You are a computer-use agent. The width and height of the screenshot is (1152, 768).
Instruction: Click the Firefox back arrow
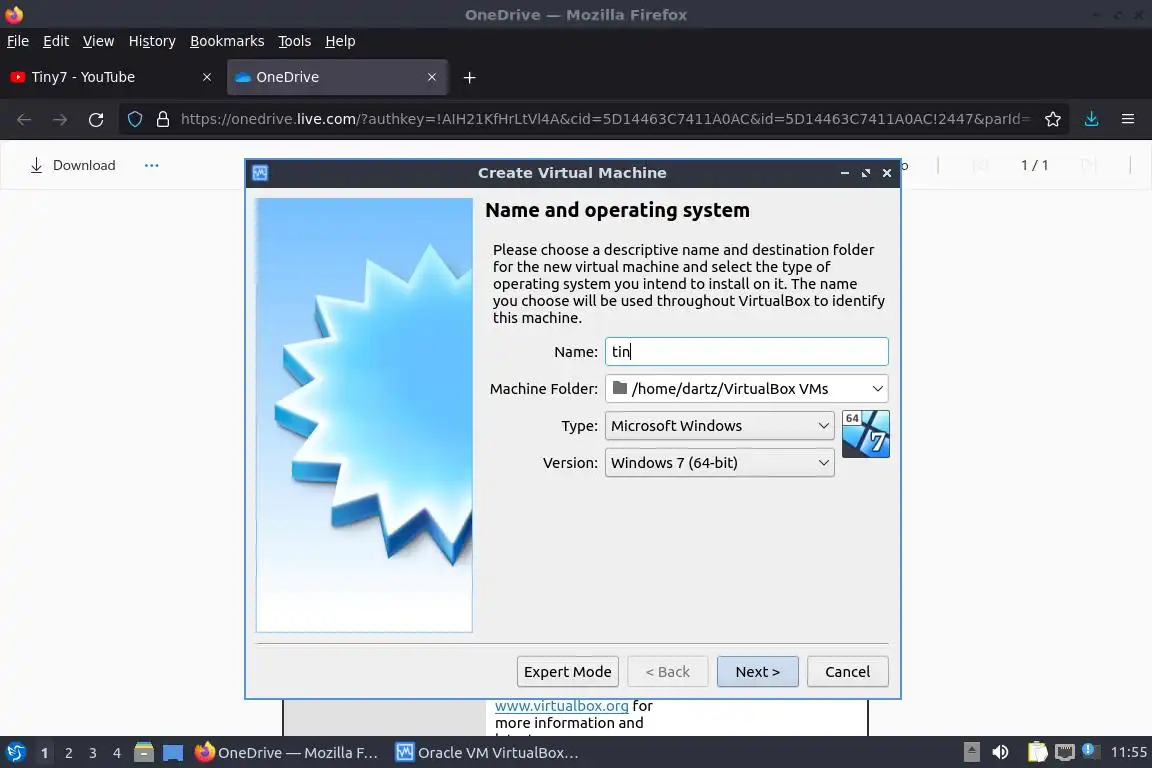24,119
